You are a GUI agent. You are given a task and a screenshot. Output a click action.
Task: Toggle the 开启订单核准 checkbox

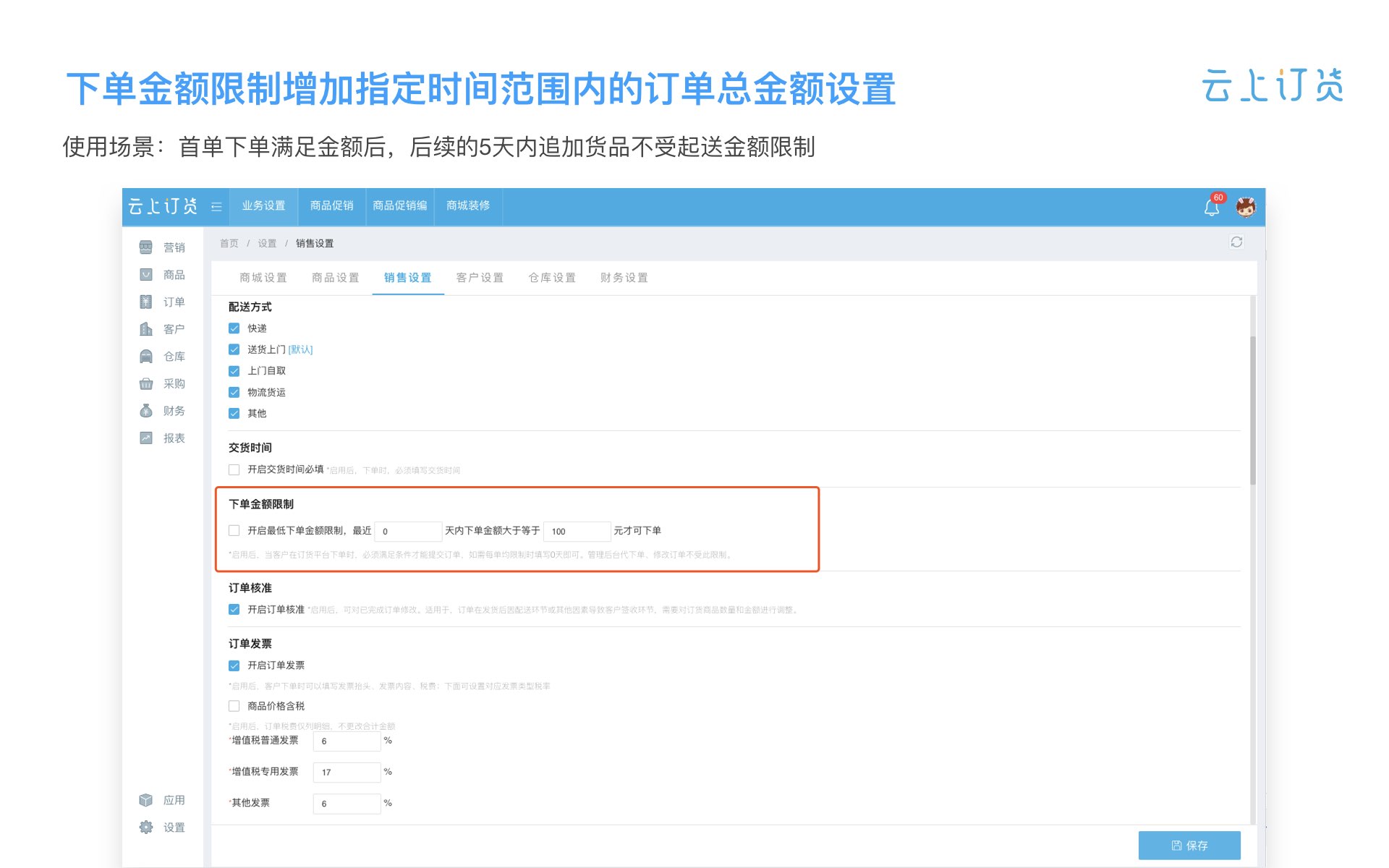coord(234,609)
